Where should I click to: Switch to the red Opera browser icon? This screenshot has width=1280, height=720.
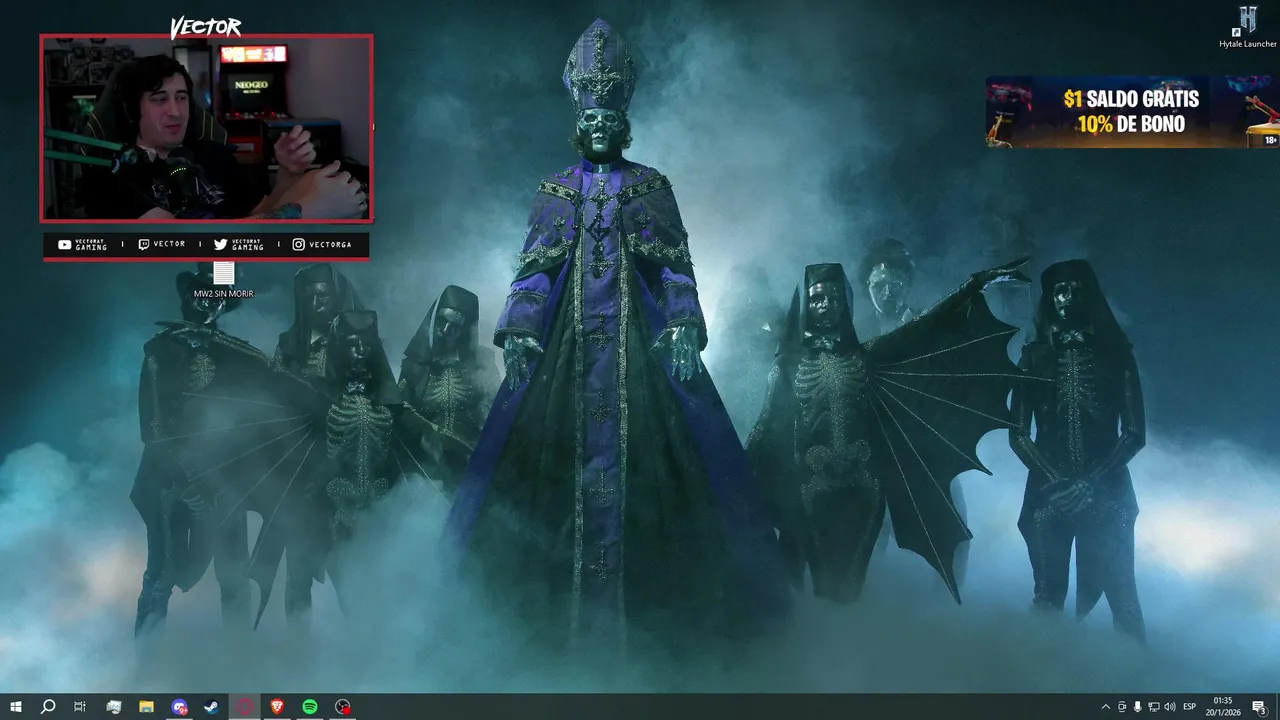[x=244, y=707]
